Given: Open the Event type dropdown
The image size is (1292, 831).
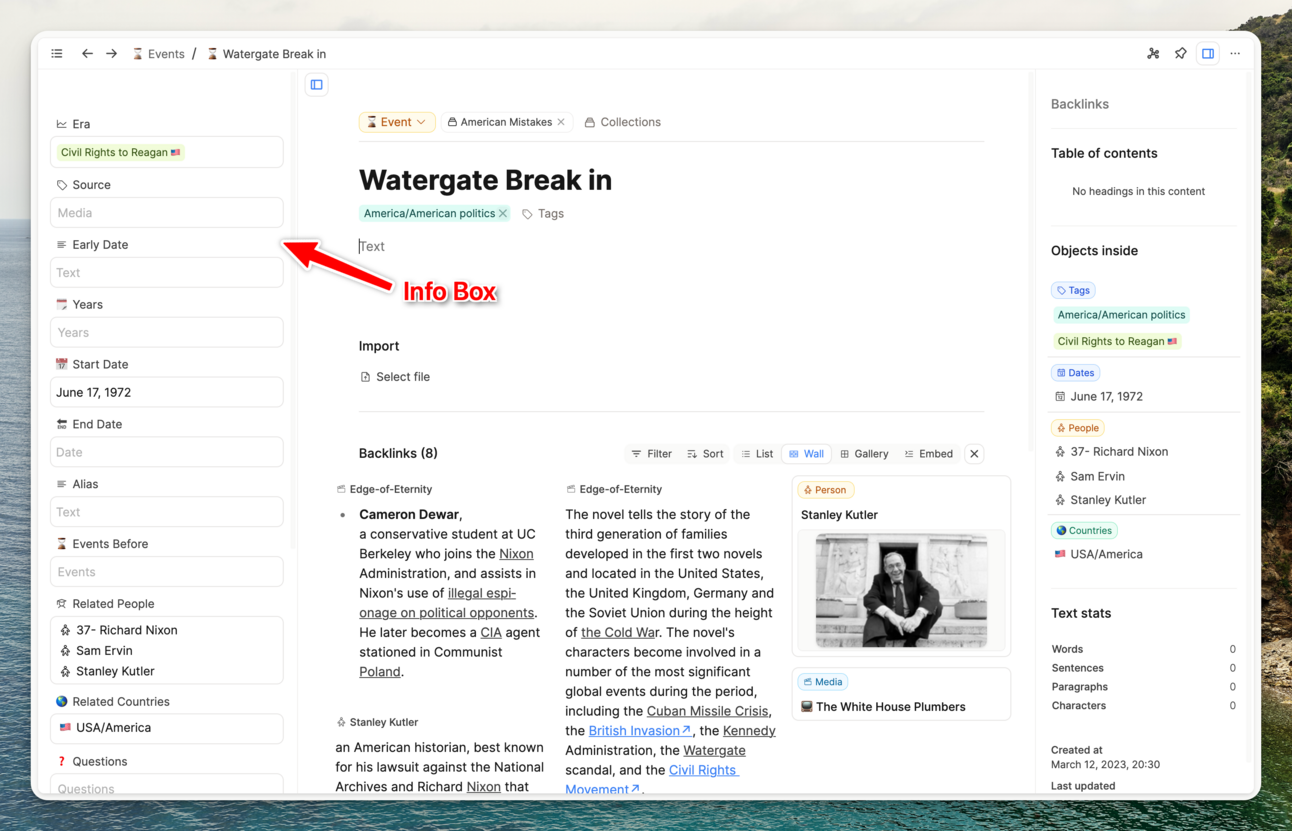Looking at the screenshot, I should coord(397,121).
